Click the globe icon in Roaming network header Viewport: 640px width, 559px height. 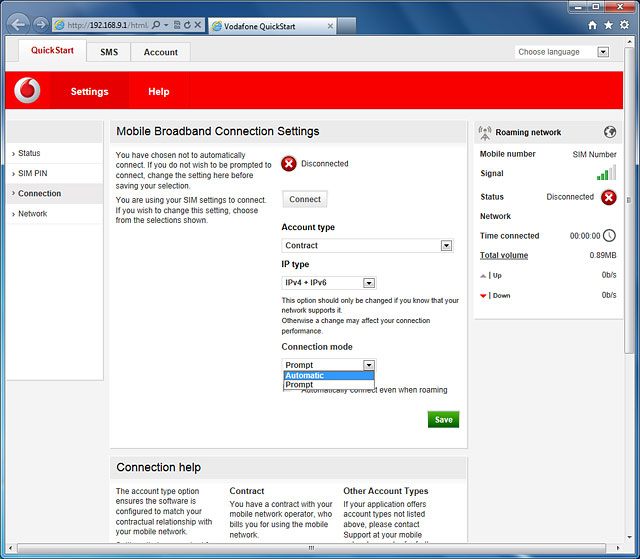610,132
